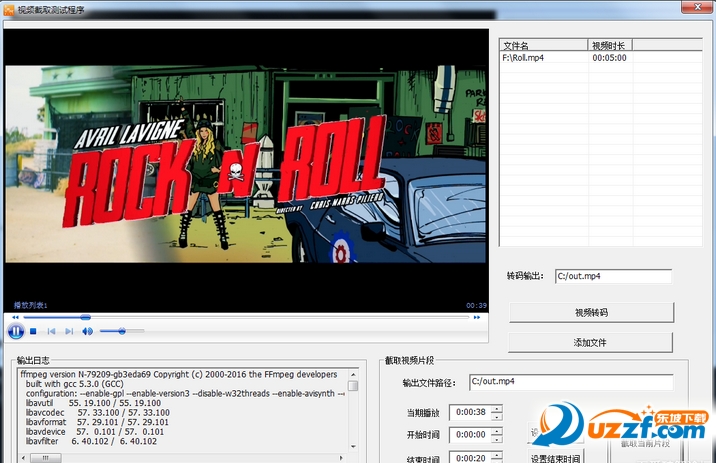
Task: Click the 转码输出 path field
Action: pos(613,276)
